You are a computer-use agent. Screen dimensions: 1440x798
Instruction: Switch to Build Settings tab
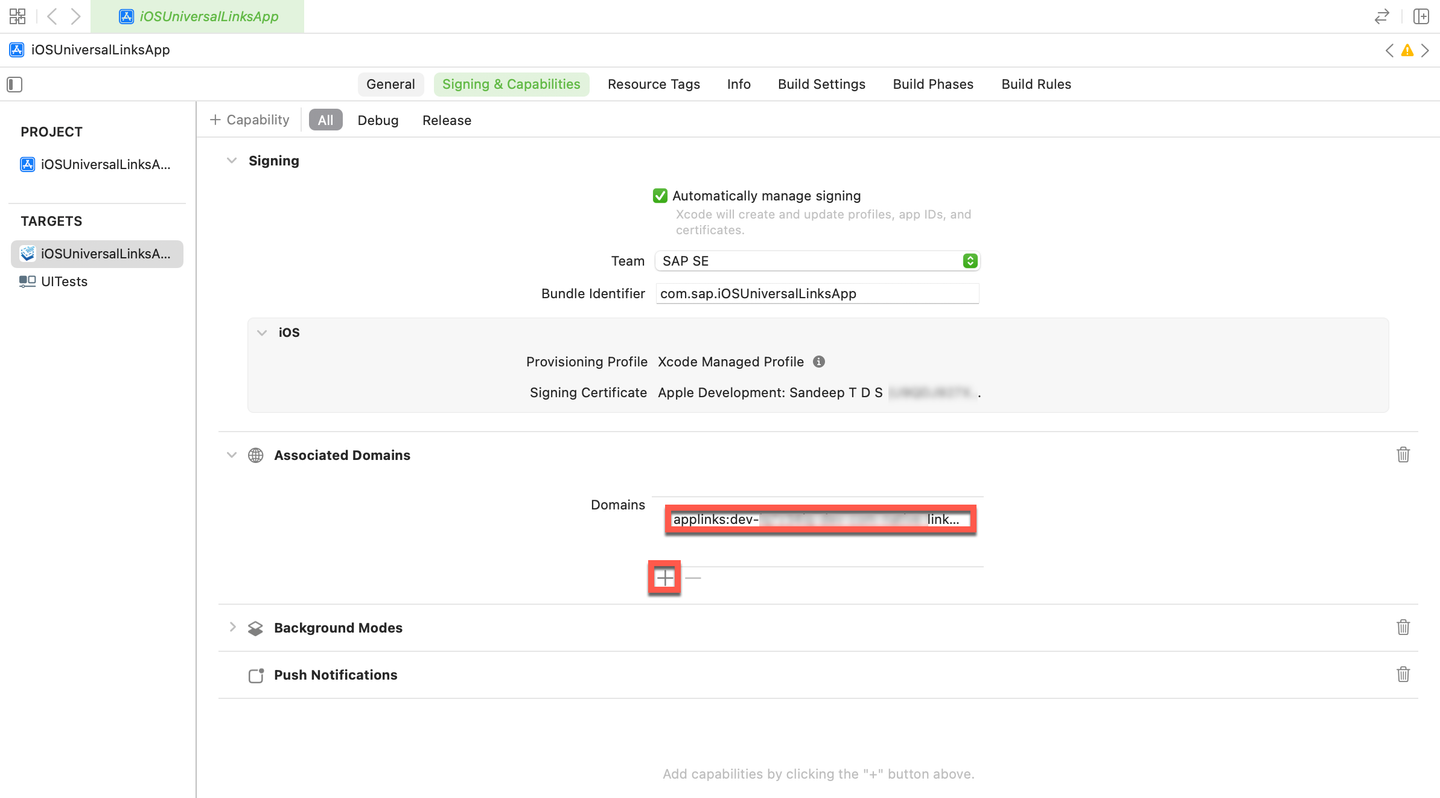click(822, 84)
